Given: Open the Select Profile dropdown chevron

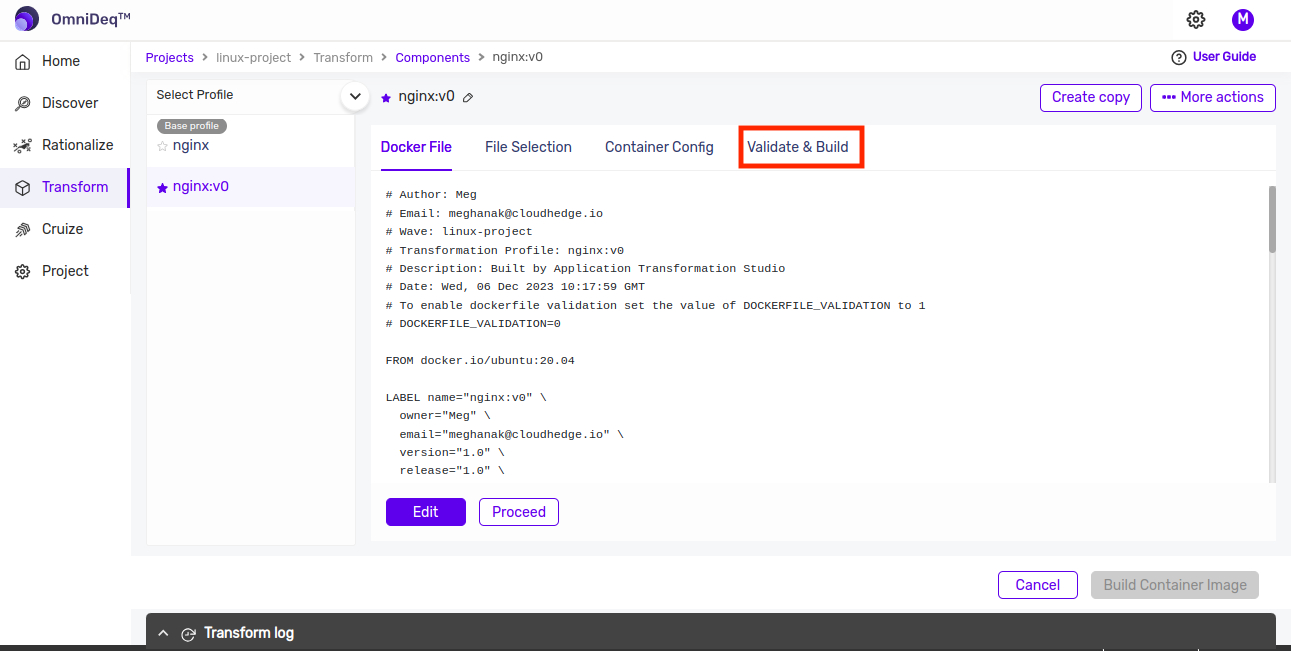Looking at the screenshot, I should (355, 96).
